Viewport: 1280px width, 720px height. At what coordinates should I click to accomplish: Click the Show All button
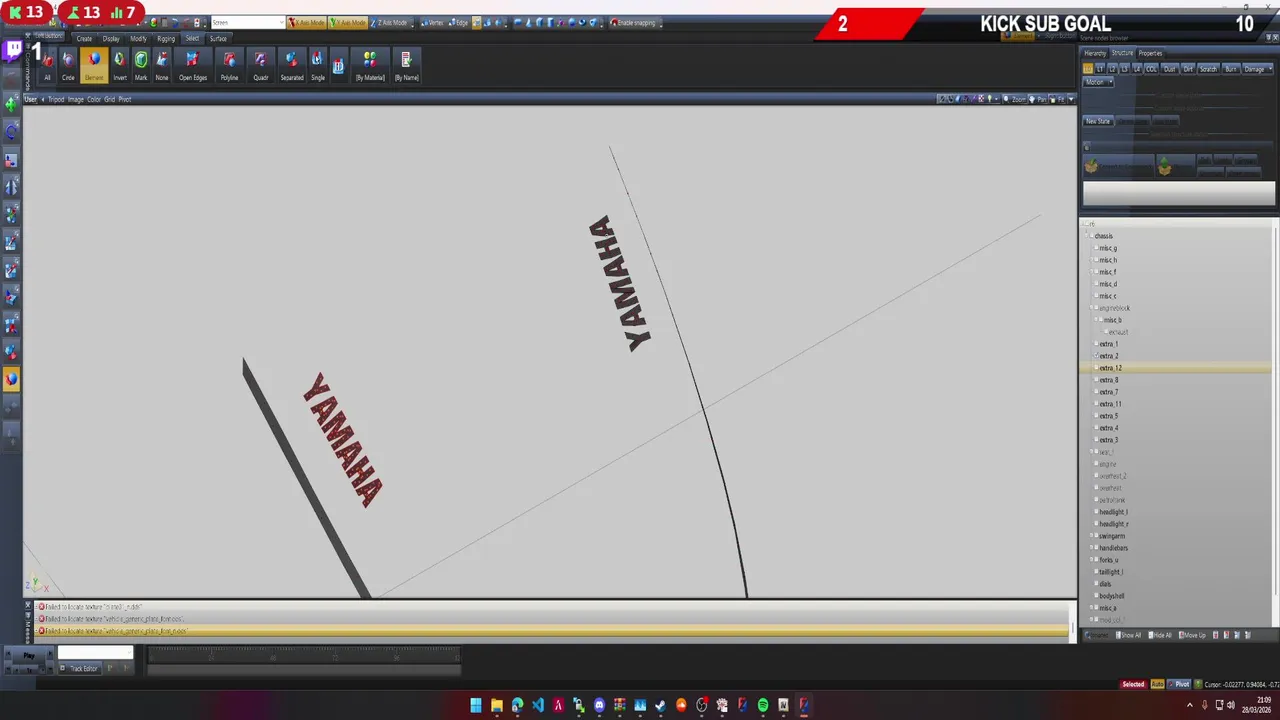coord(1128,635)
